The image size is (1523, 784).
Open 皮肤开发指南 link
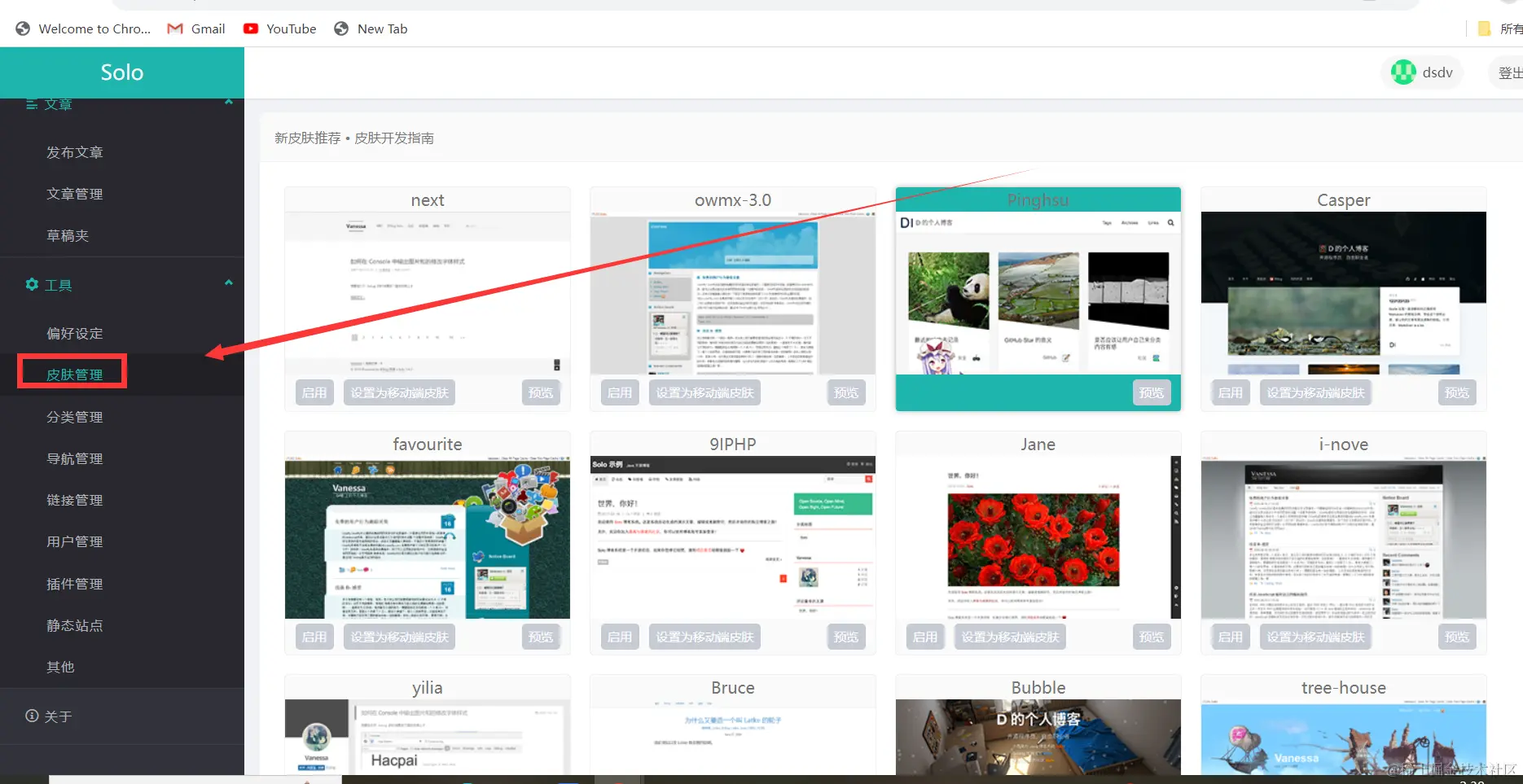(394, 138)
